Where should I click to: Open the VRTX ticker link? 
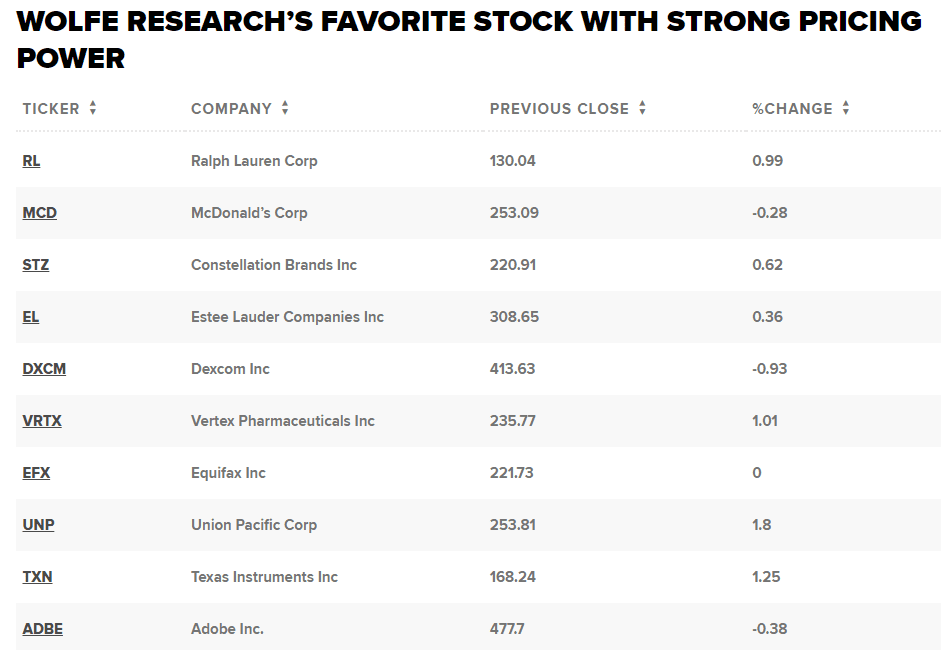[x=42, y=421]
